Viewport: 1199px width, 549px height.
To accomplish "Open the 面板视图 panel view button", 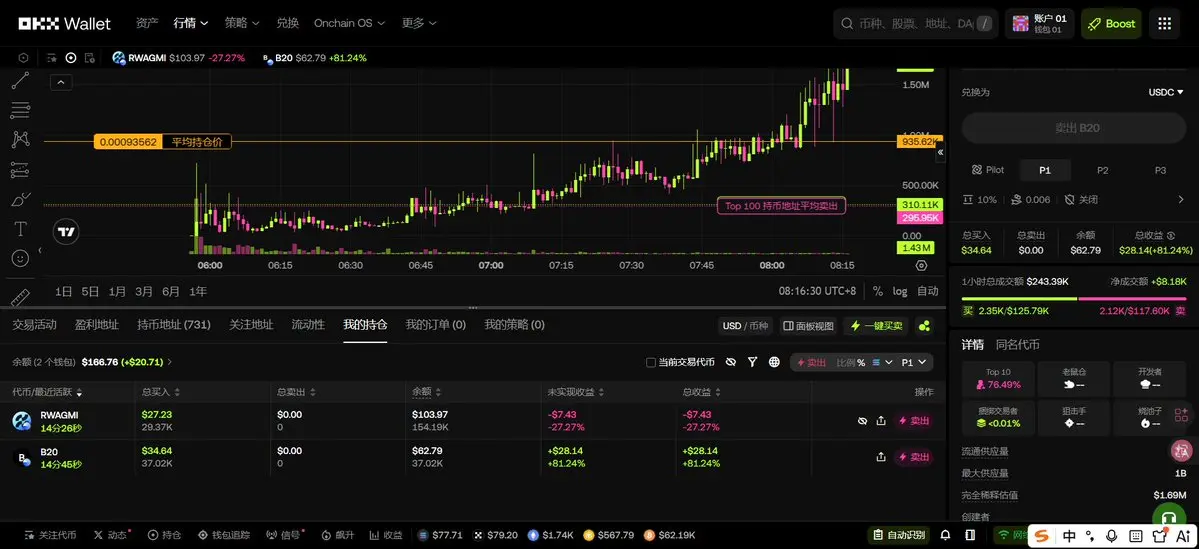I will pos(808,326).
